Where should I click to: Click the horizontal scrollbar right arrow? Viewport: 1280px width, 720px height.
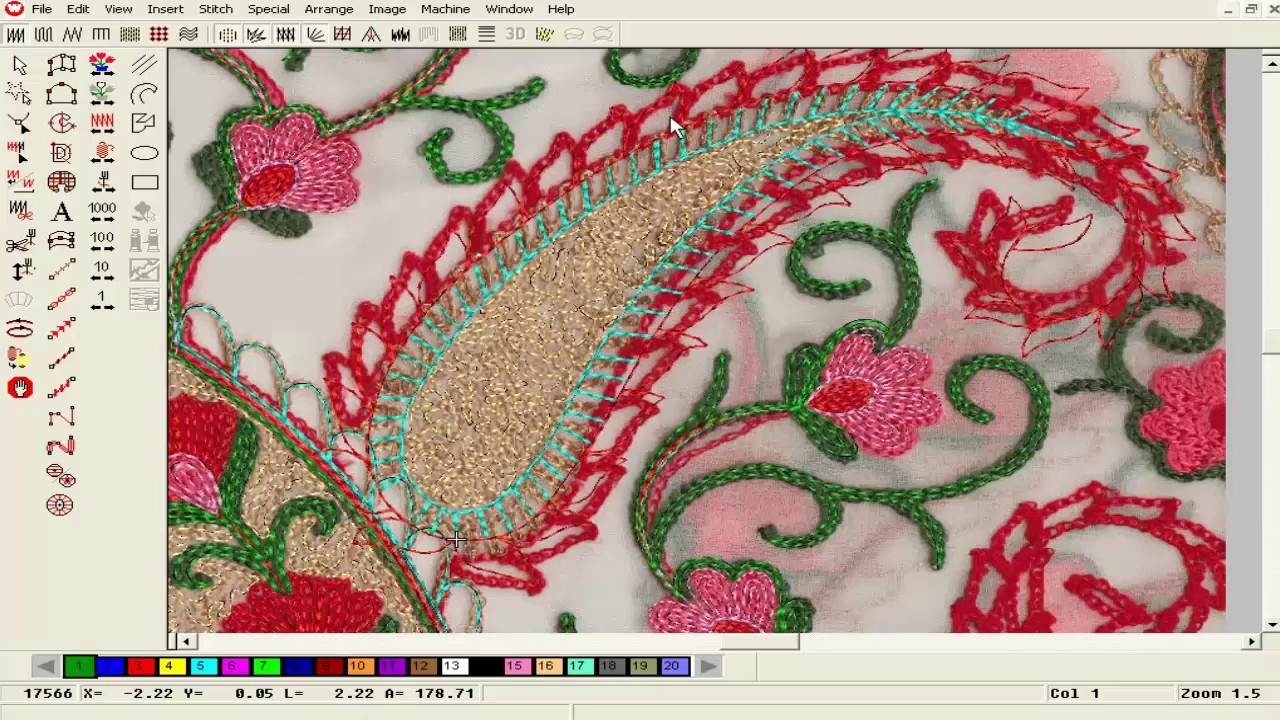tap(1251, 642)
